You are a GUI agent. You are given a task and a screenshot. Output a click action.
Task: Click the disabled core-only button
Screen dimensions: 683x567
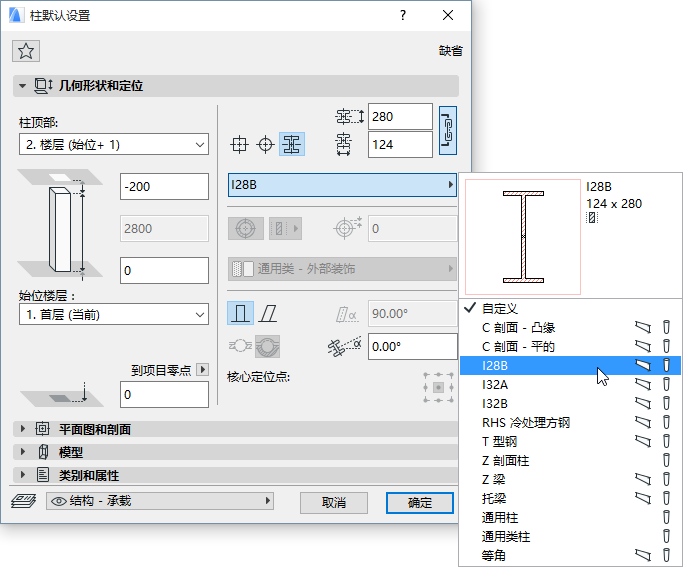[x=246, y=228]
